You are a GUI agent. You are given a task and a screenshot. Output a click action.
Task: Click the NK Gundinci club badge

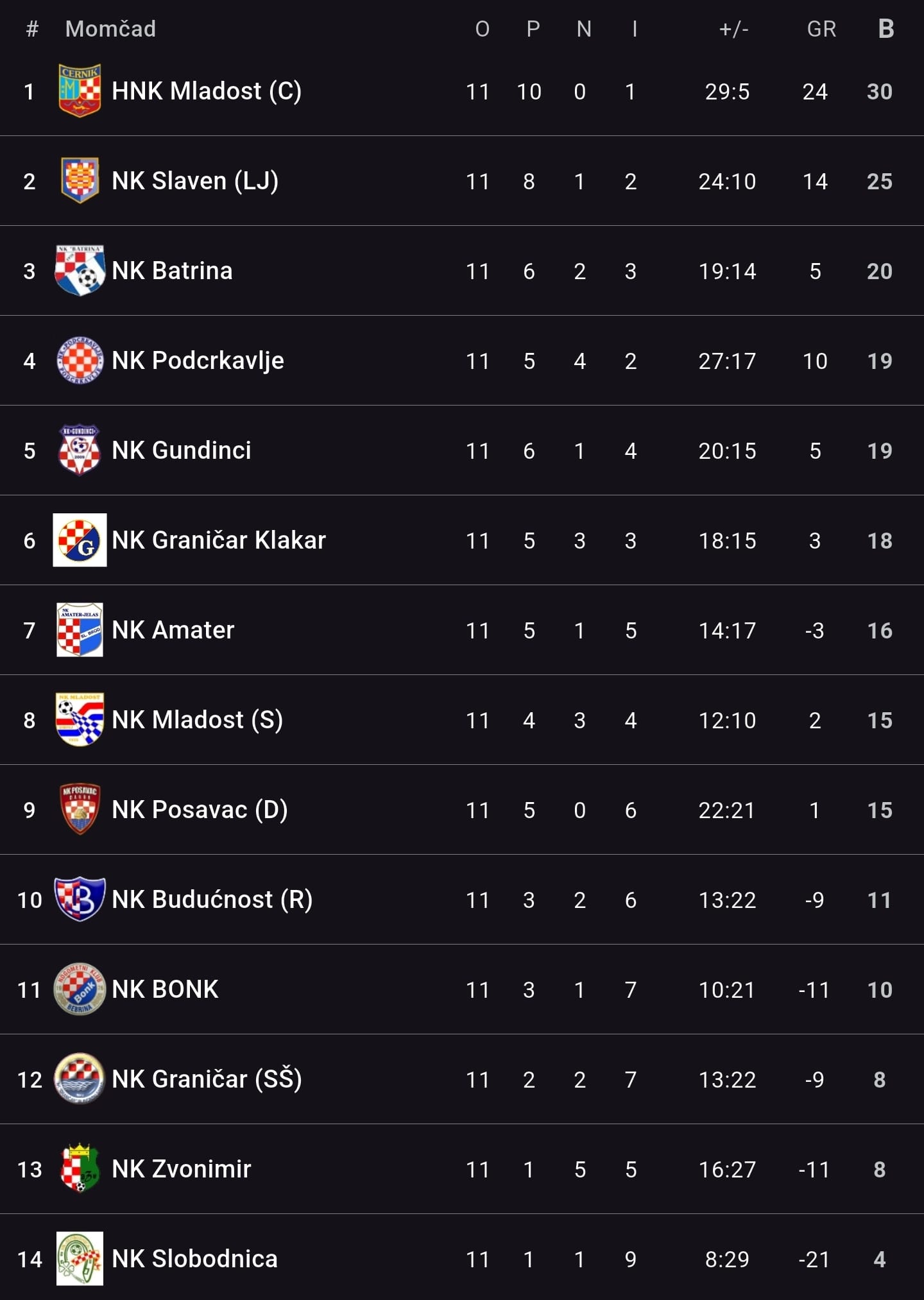tap(80, 450)
